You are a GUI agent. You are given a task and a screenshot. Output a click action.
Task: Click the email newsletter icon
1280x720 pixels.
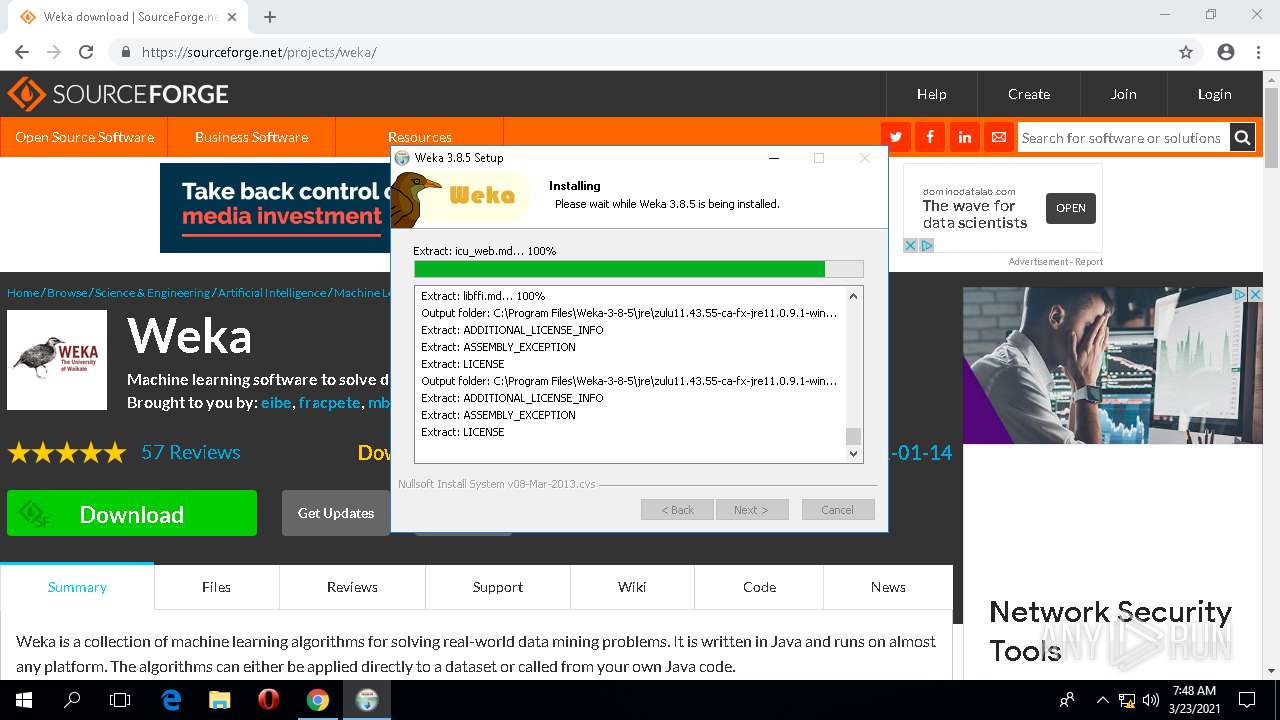pyautogui.click(x=999, y=137)
